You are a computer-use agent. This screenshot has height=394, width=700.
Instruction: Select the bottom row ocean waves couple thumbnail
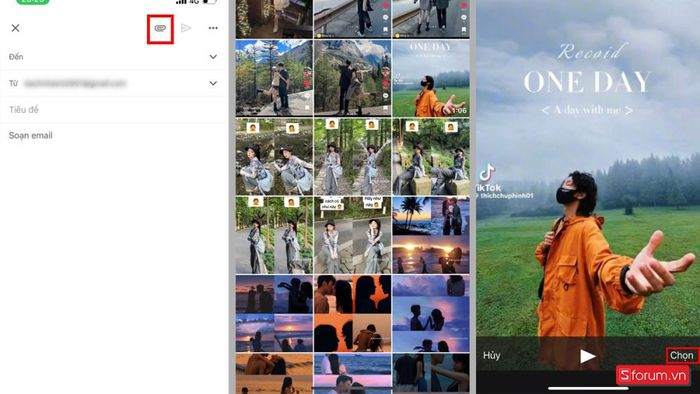pyautogui.click(x=352, y=373)
